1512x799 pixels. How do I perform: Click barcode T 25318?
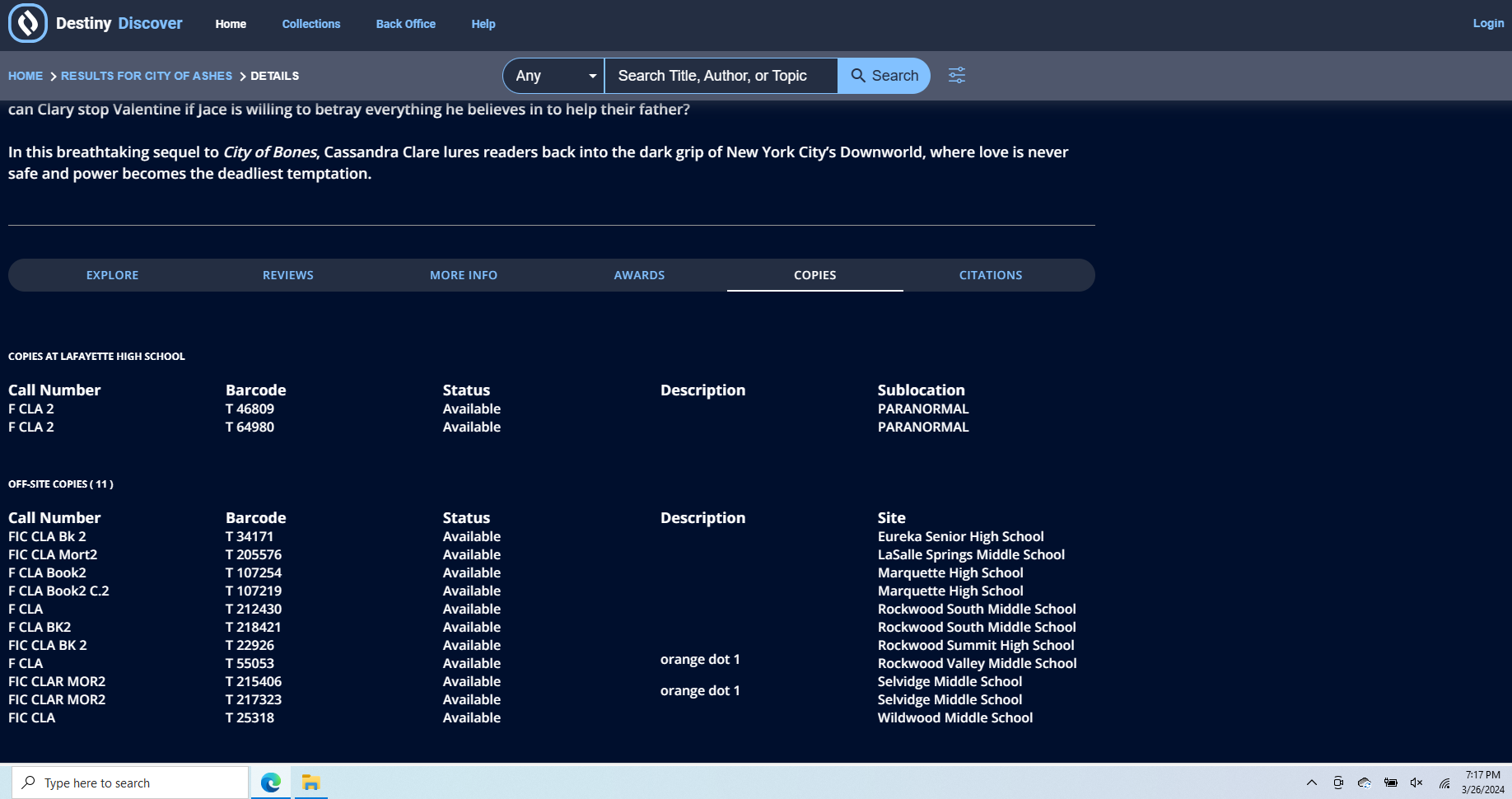point(250,717)
